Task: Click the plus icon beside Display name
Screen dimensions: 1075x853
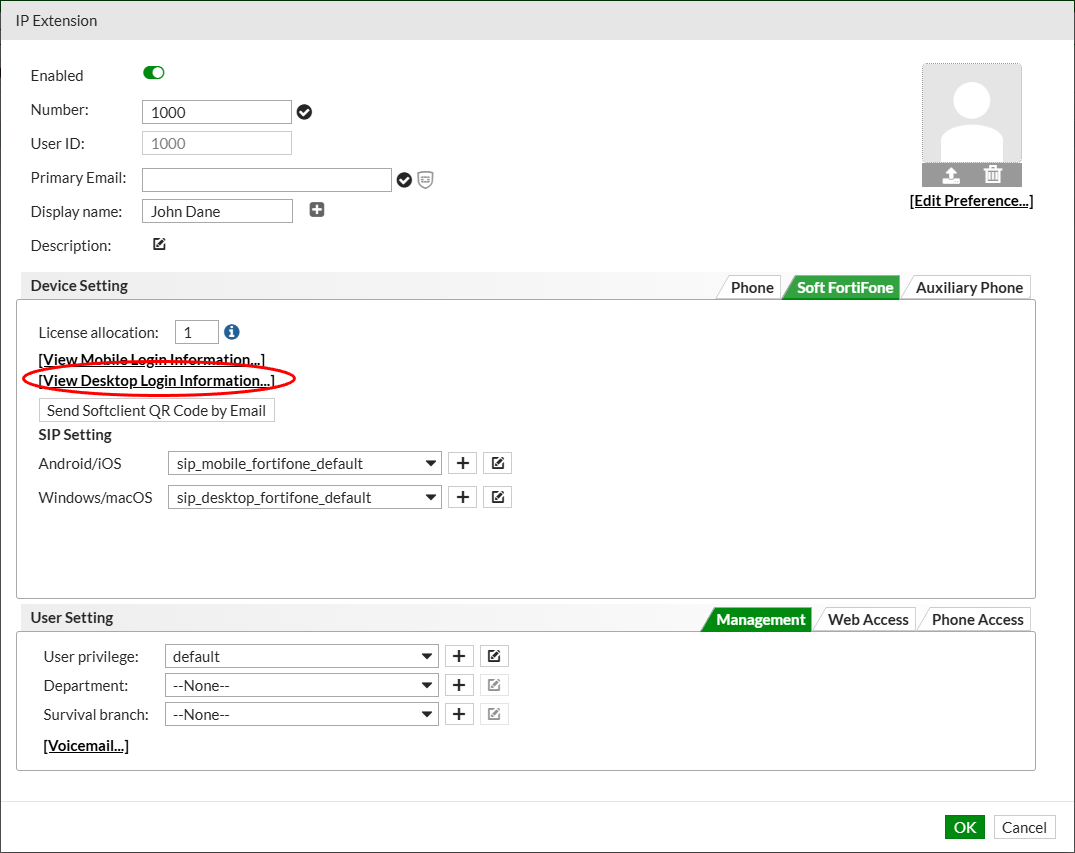Action: pyautogui.click(x=317, y=210)
